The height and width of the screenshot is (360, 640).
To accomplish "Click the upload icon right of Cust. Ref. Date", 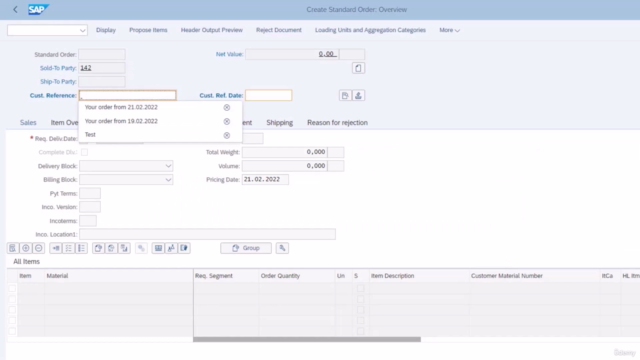I will coord(358,96).
